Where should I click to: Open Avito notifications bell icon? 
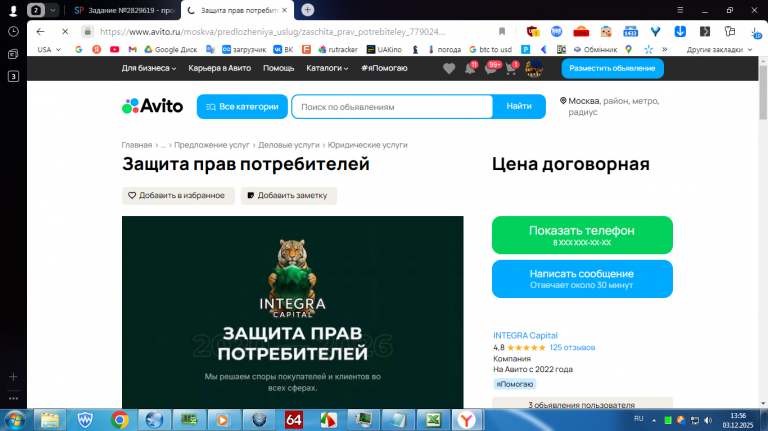click(470, 69)
